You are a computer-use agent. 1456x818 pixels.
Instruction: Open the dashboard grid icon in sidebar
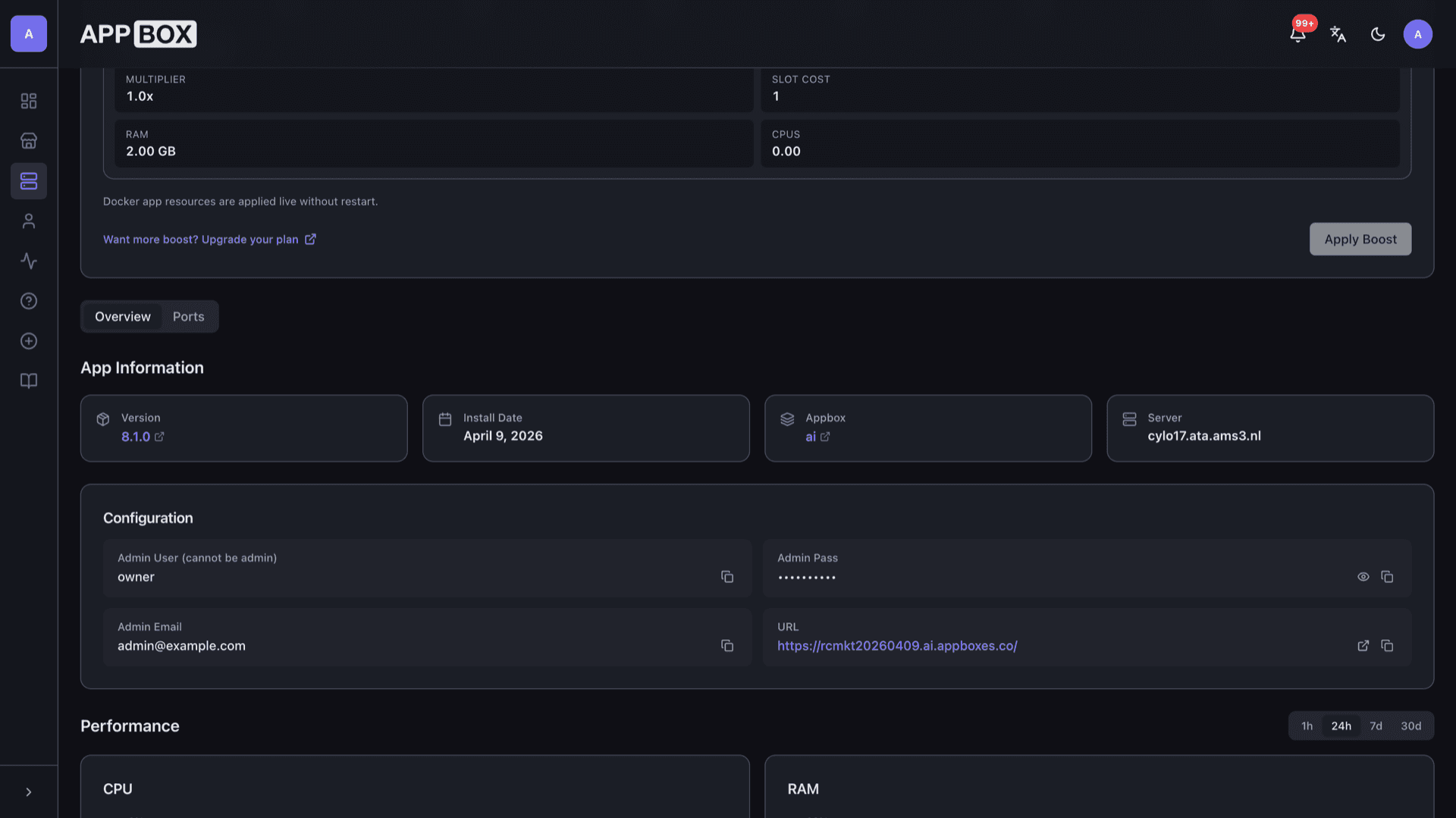tap(29, 101)
